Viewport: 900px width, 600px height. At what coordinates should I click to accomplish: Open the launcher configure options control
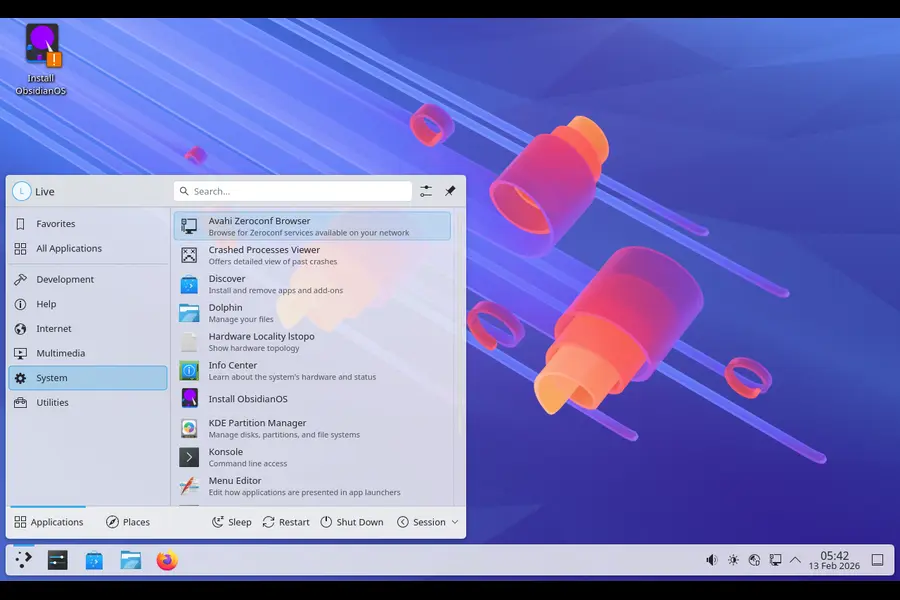(x=424, y=190)
